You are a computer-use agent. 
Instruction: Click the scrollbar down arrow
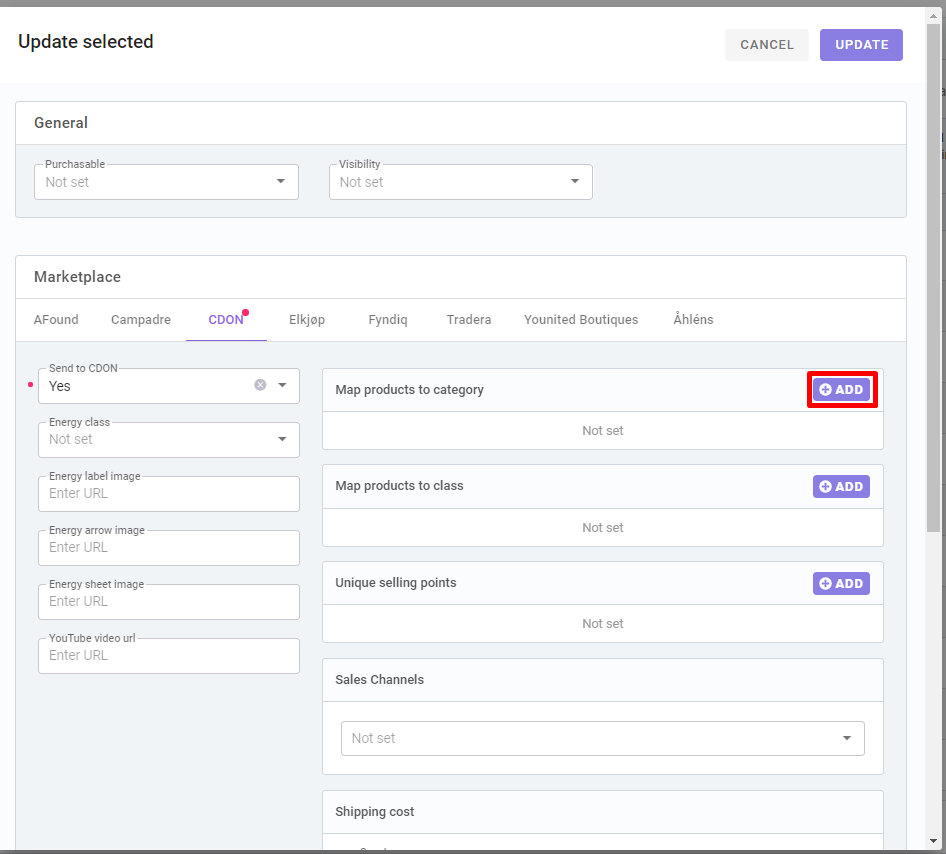tap(933, 841)
